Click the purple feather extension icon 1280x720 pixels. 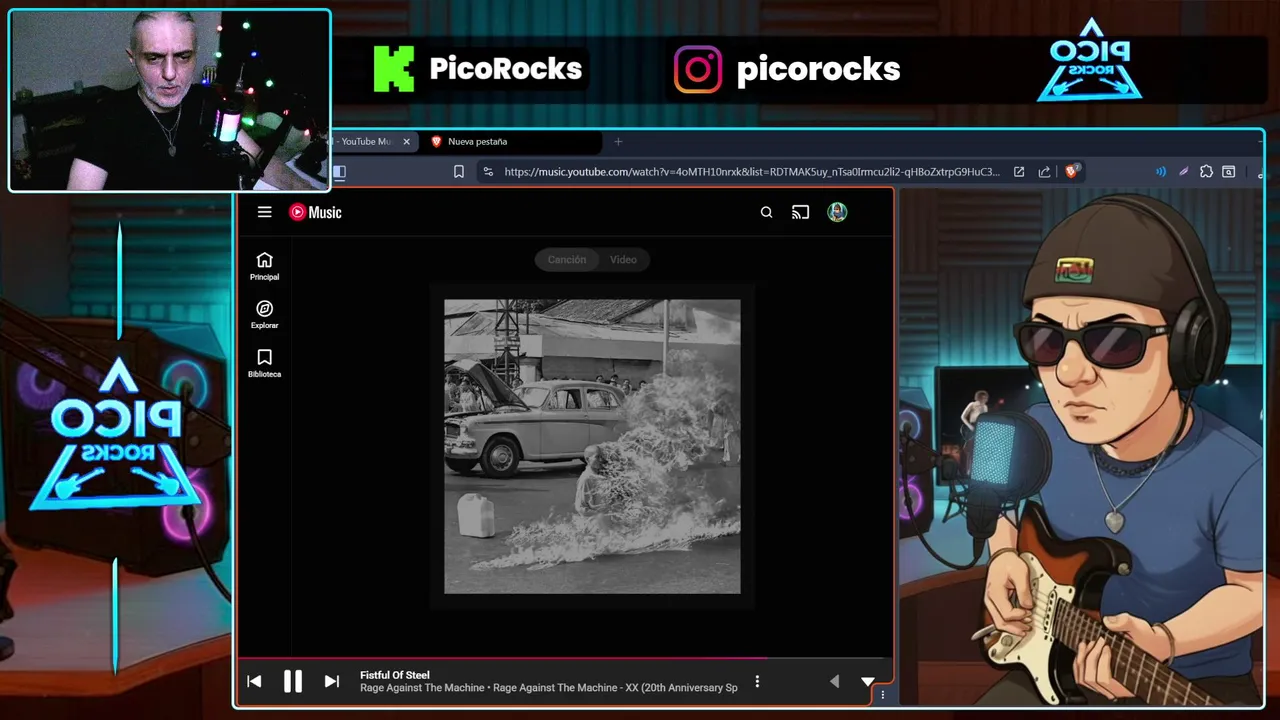1183,172
